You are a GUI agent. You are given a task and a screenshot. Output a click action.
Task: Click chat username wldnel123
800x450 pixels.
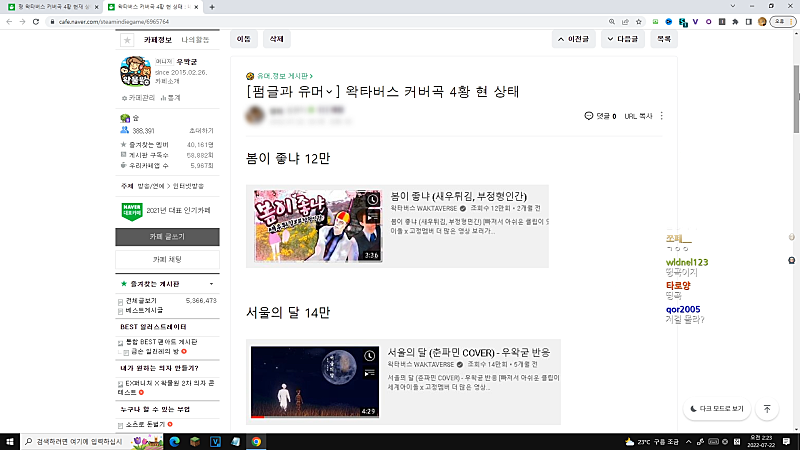(687, 262)
